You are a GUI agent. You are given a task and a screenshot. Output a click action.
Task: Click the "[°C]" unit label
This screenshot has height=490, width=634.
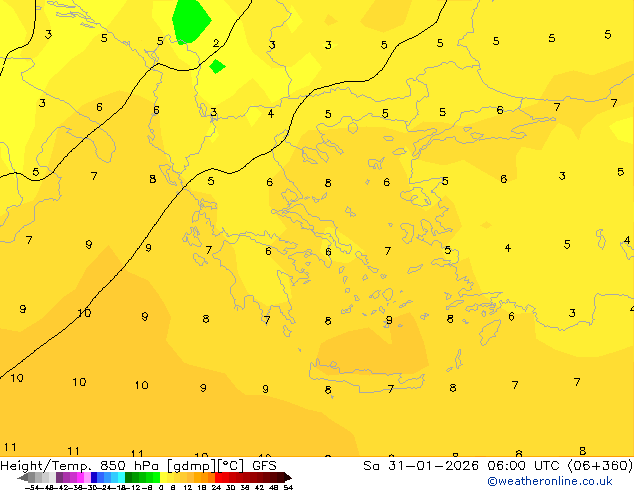click(231, 466)
